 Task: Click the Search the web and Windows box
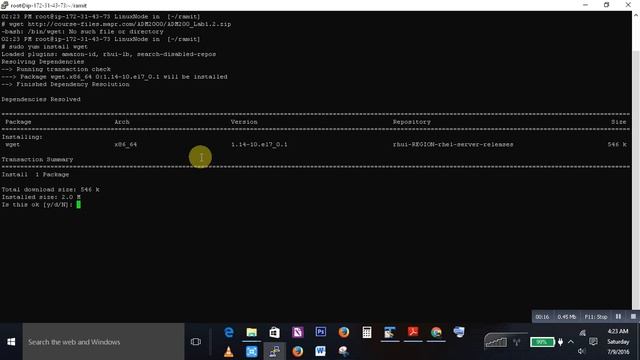pos(103,342)
